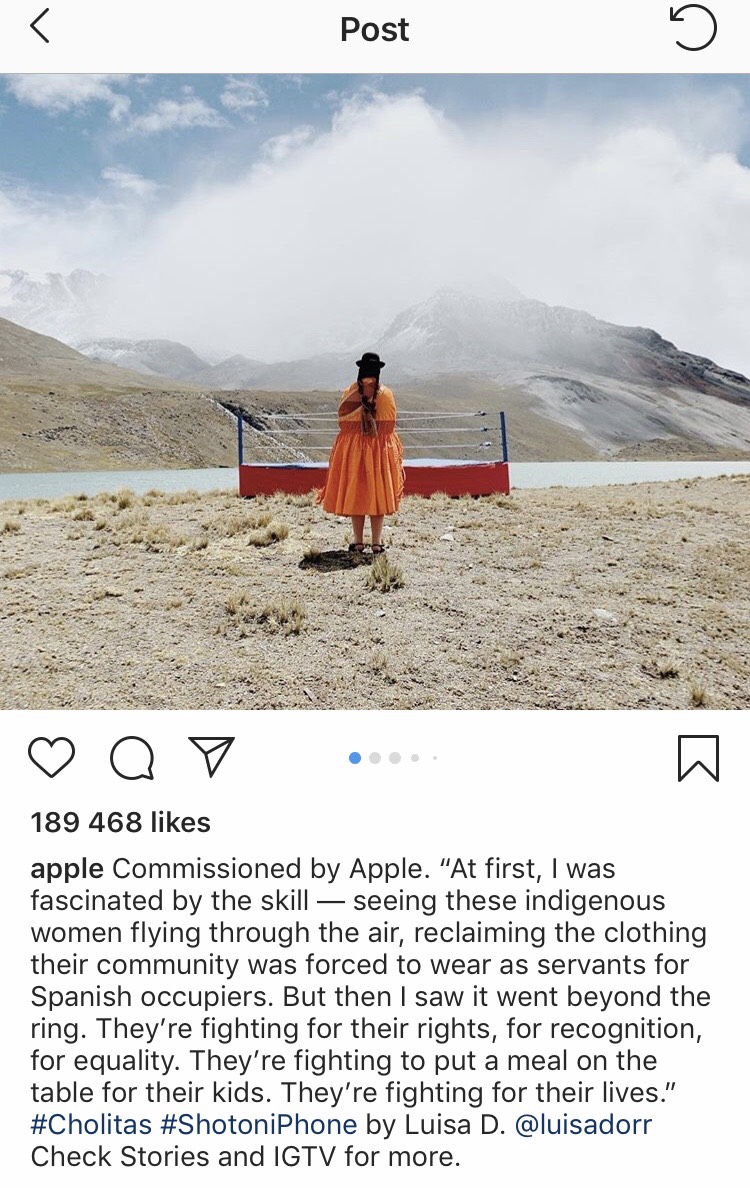Select the fourth carousel dot
The width and height of the screenshot is (750, 1188).
415,758
